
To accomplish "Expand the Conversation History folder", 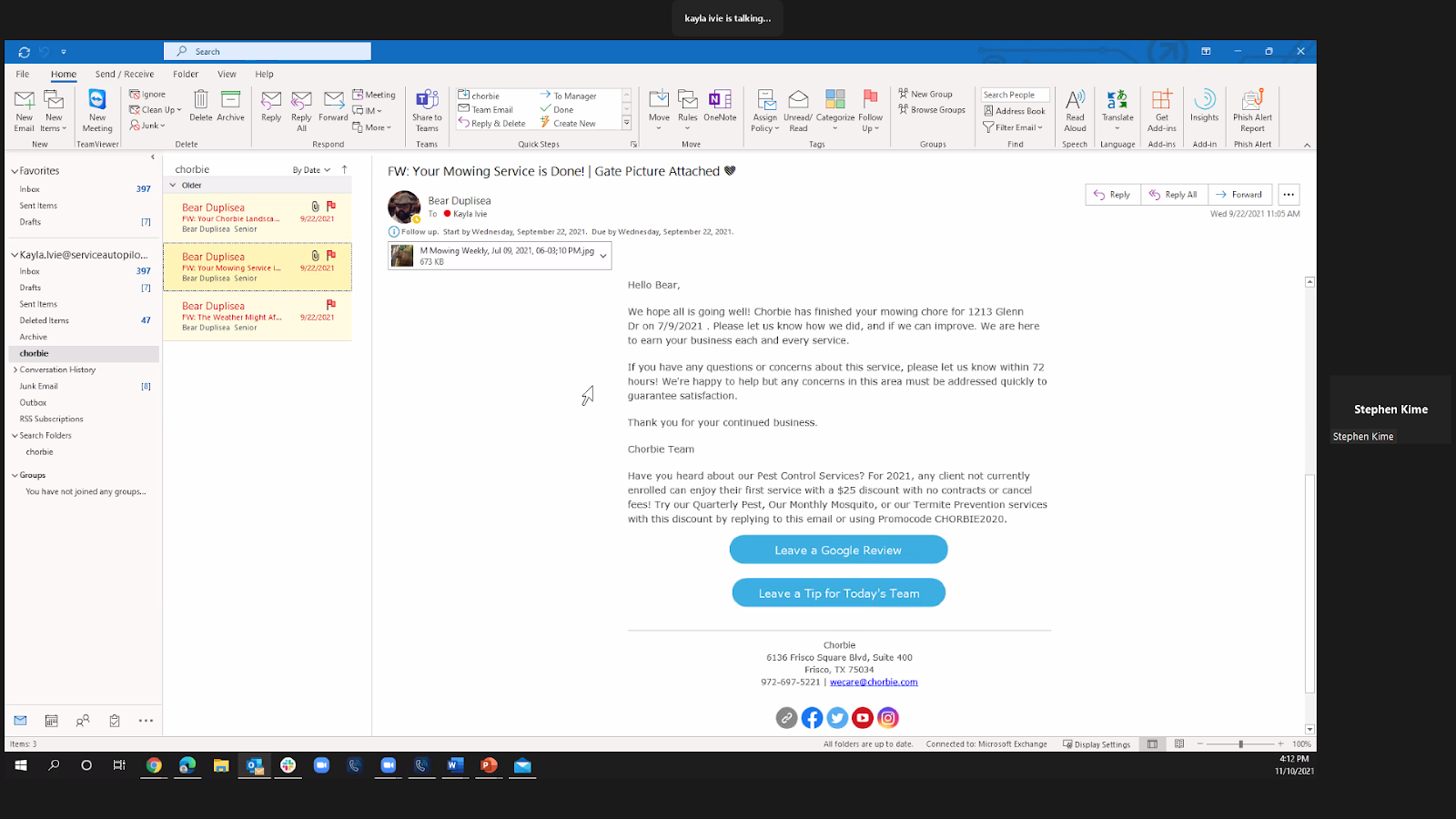I will click(x=15, y=369).
